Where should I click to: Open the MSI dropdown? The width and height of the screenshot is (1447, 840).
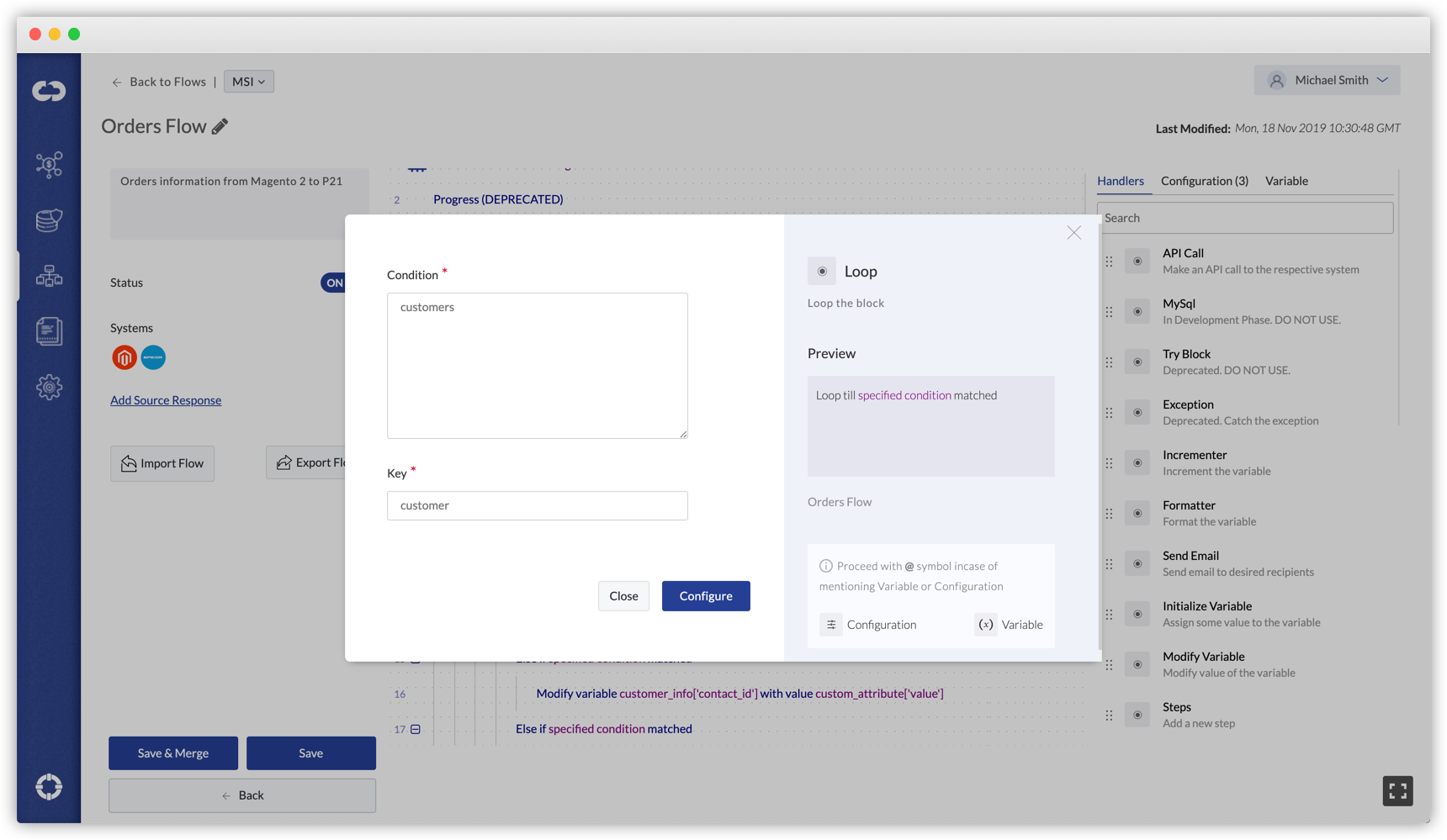(249, 82)
